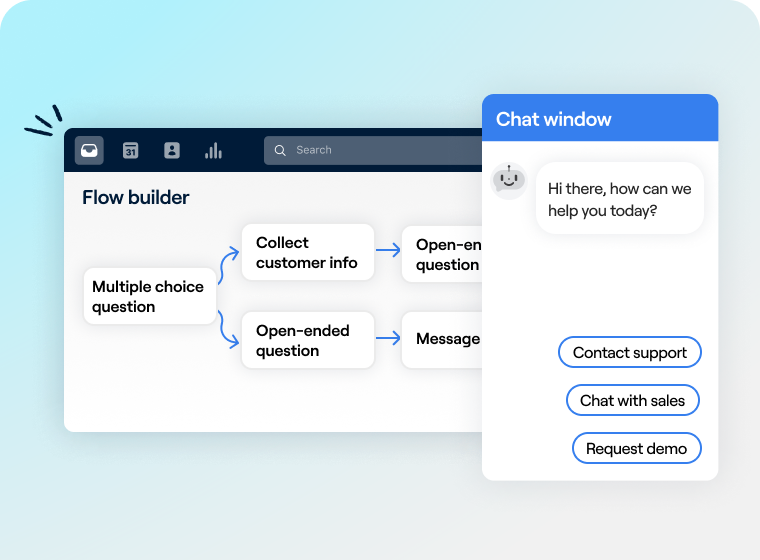Select the Collect customer info node
This screenshot has height=560, width=760.
pos(308,252)
